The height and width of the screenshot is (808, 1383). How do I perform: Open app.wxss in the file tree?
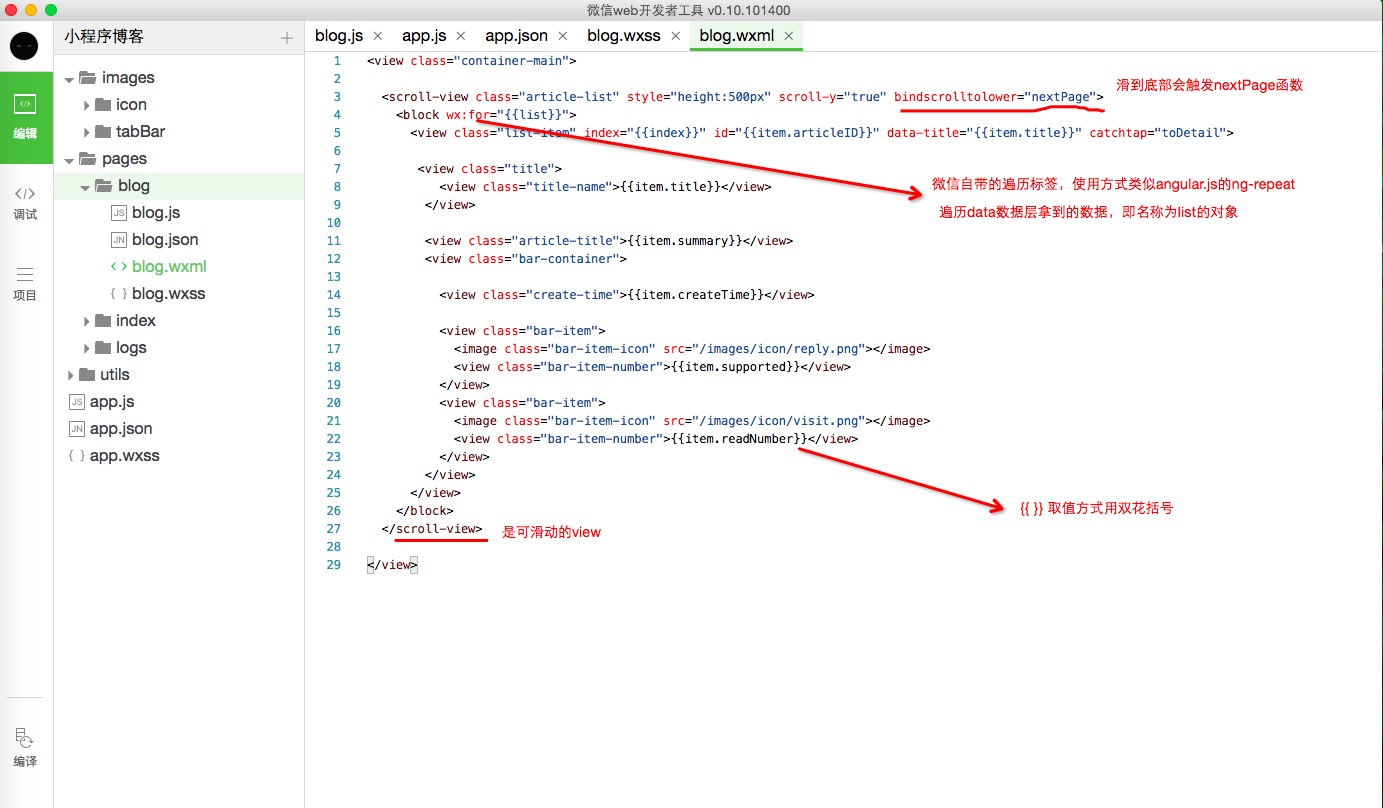pyautogui.click(x=124, y=456)
